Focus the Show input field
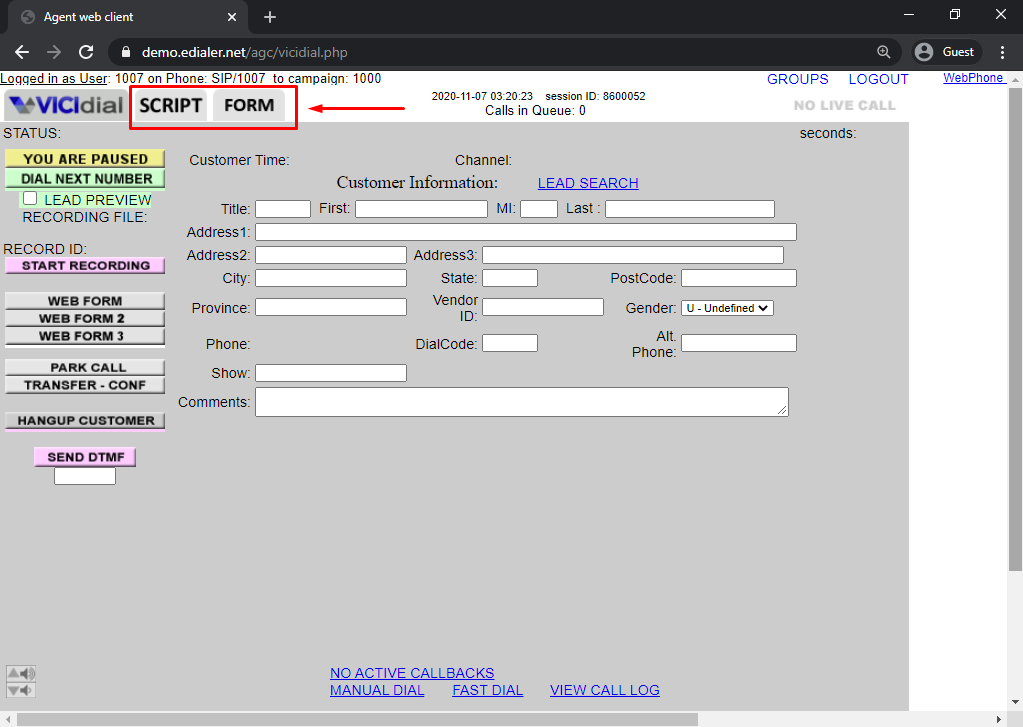The height and width of the screenshot is (727, 1023). pos(331,373)
